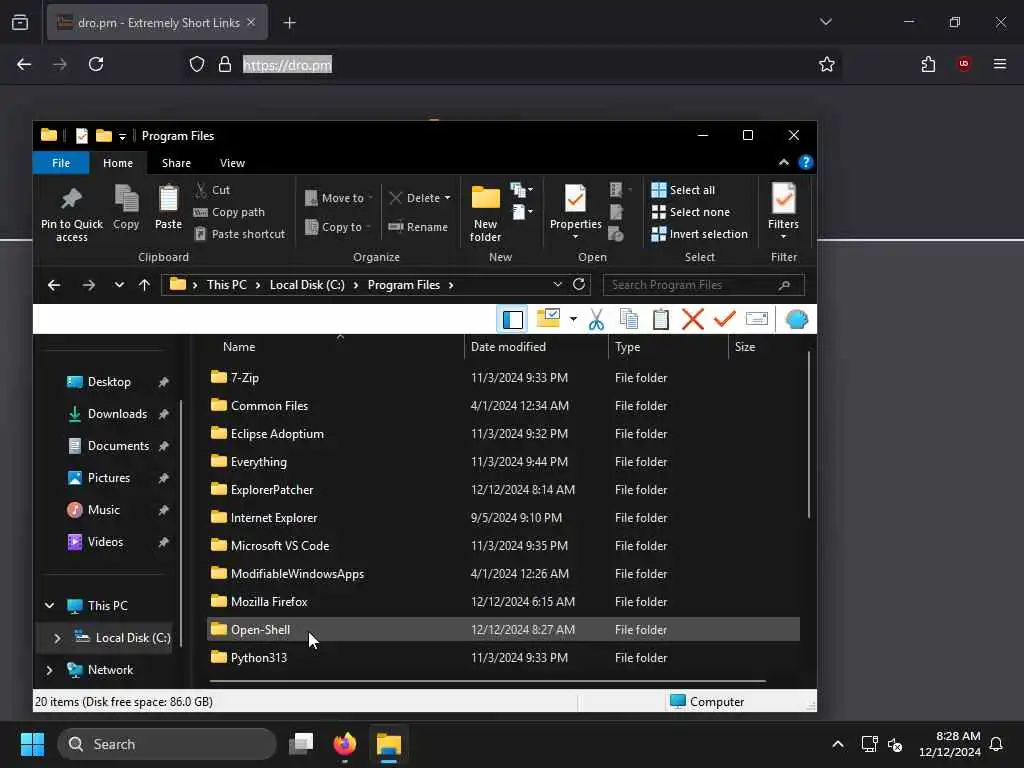Click the Paste ribbon button

168,207
